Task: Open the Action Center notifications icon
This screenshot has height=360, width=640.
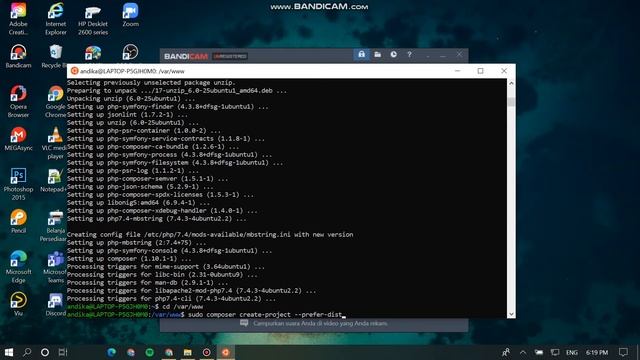Action: point(623,352)
